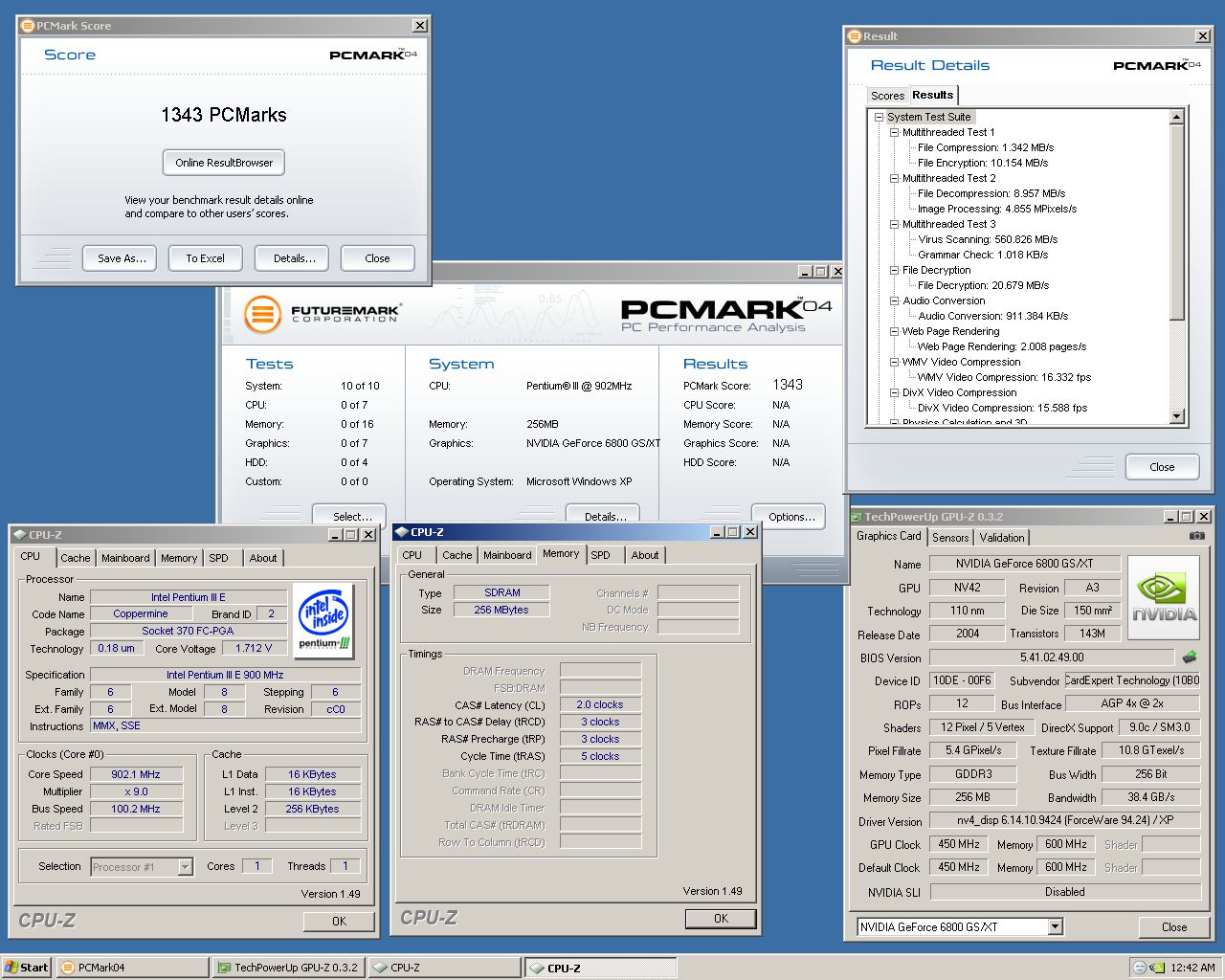This screenshot has width=1225, height=980.
Task: Click the results tree scrollbar down arrow
Action: tap(1177, 416)
